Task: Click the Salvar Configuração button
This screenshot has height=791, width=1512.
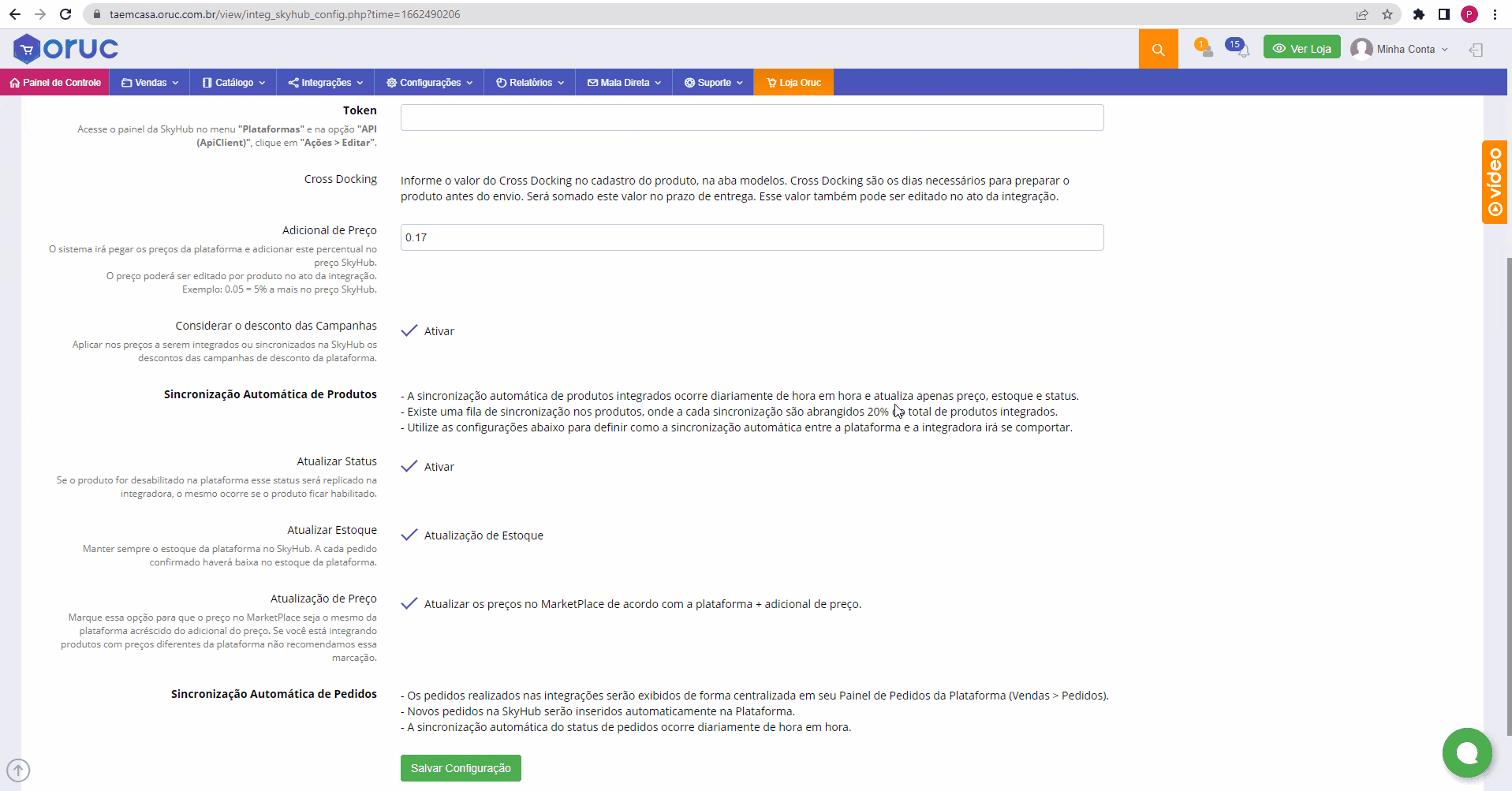Action: (460, 767)
